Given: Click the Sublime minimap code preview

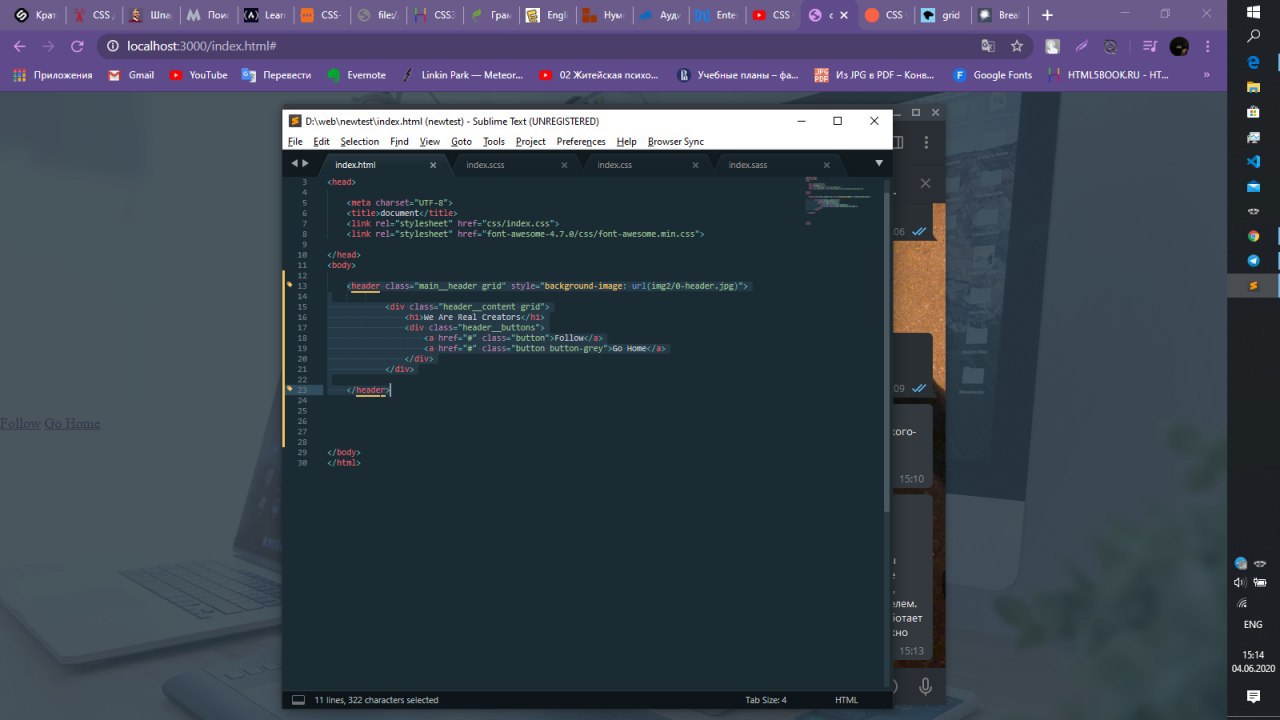Looking at the screenshot, I should click(838, 200).
